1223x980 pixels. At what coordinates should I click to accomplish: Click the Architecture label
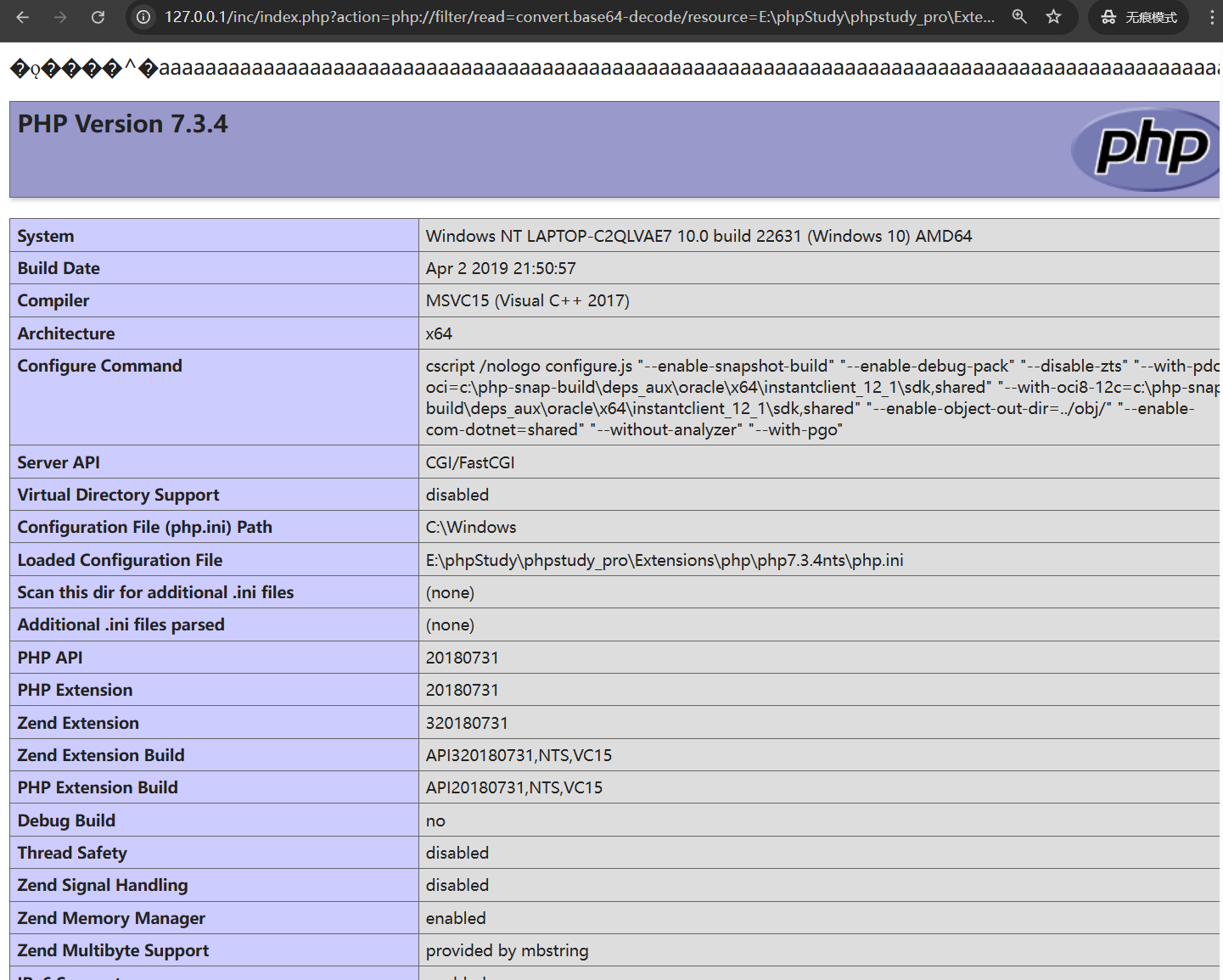coord(66,333)
